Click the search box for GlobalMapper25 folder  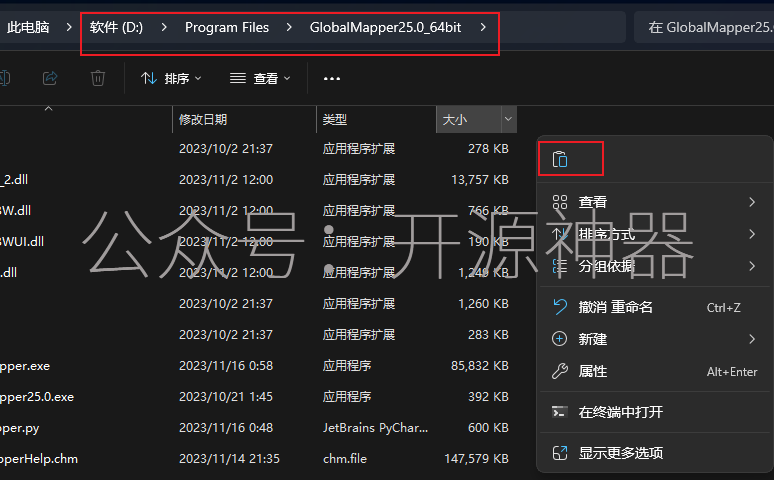tap(704, 27)
